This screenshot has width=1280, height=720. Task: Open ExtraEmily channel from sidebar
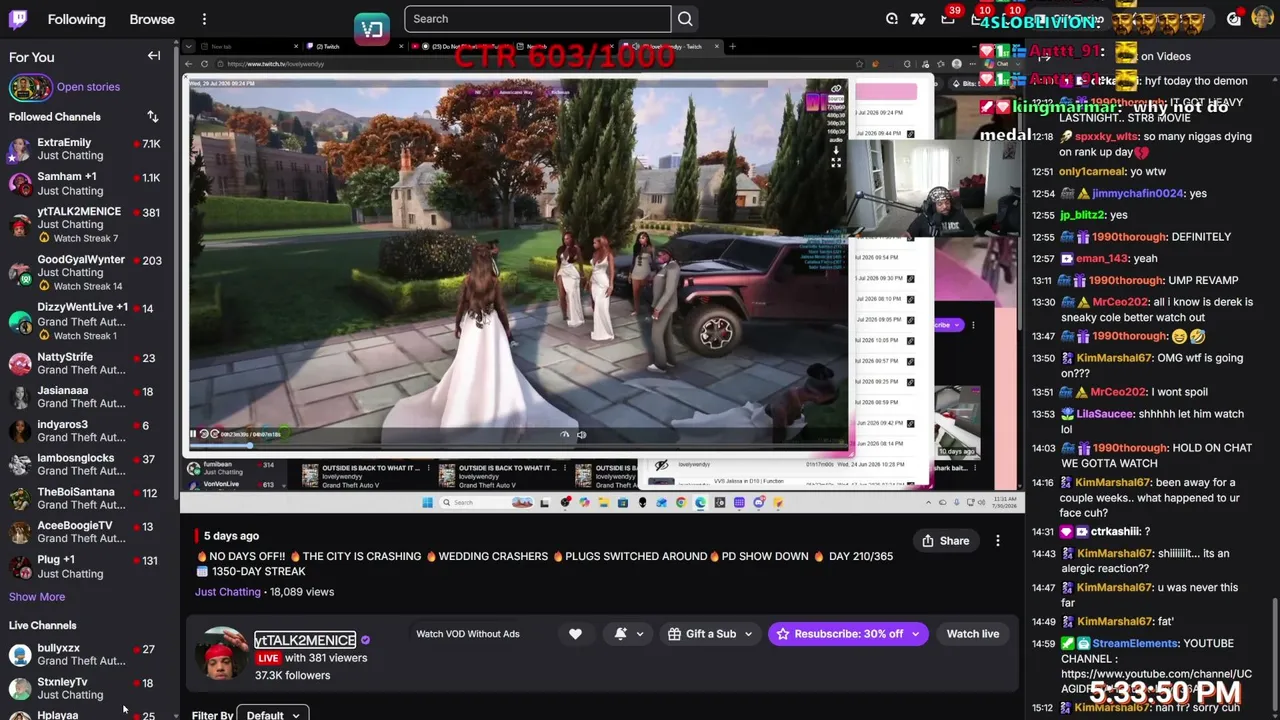coord(88,149)
